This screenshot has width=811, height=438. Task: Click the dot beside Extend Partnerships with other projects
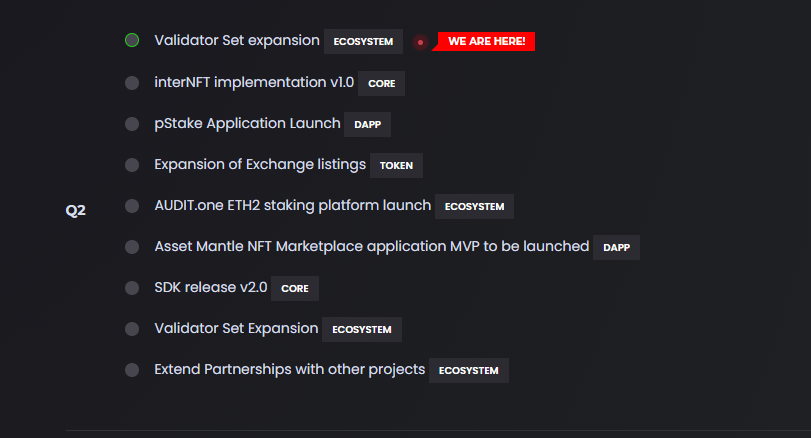point(132,370)
